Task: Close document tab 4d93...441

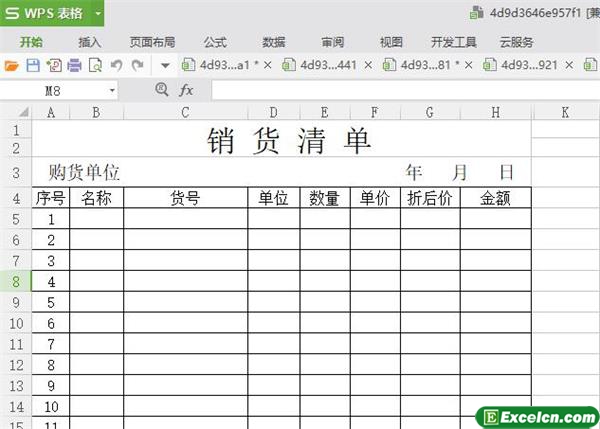Action: point(368,65)
